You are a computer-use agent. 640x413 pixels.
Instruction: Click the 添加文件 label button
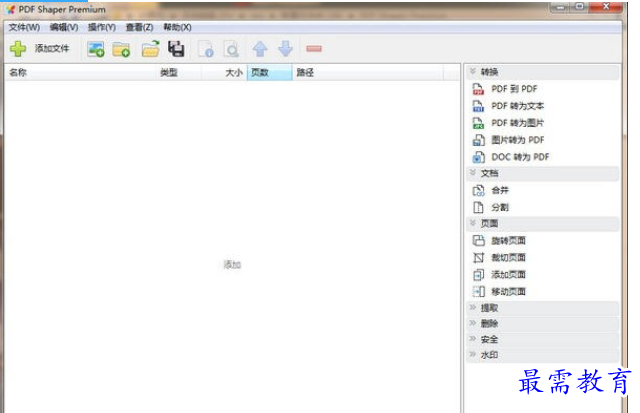click(51, 49)
